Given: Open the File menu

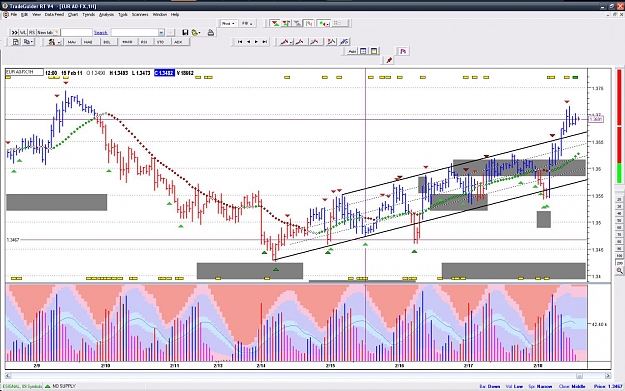Looking at the screenshot, I should pyautogui.click(x=14, y=14).
